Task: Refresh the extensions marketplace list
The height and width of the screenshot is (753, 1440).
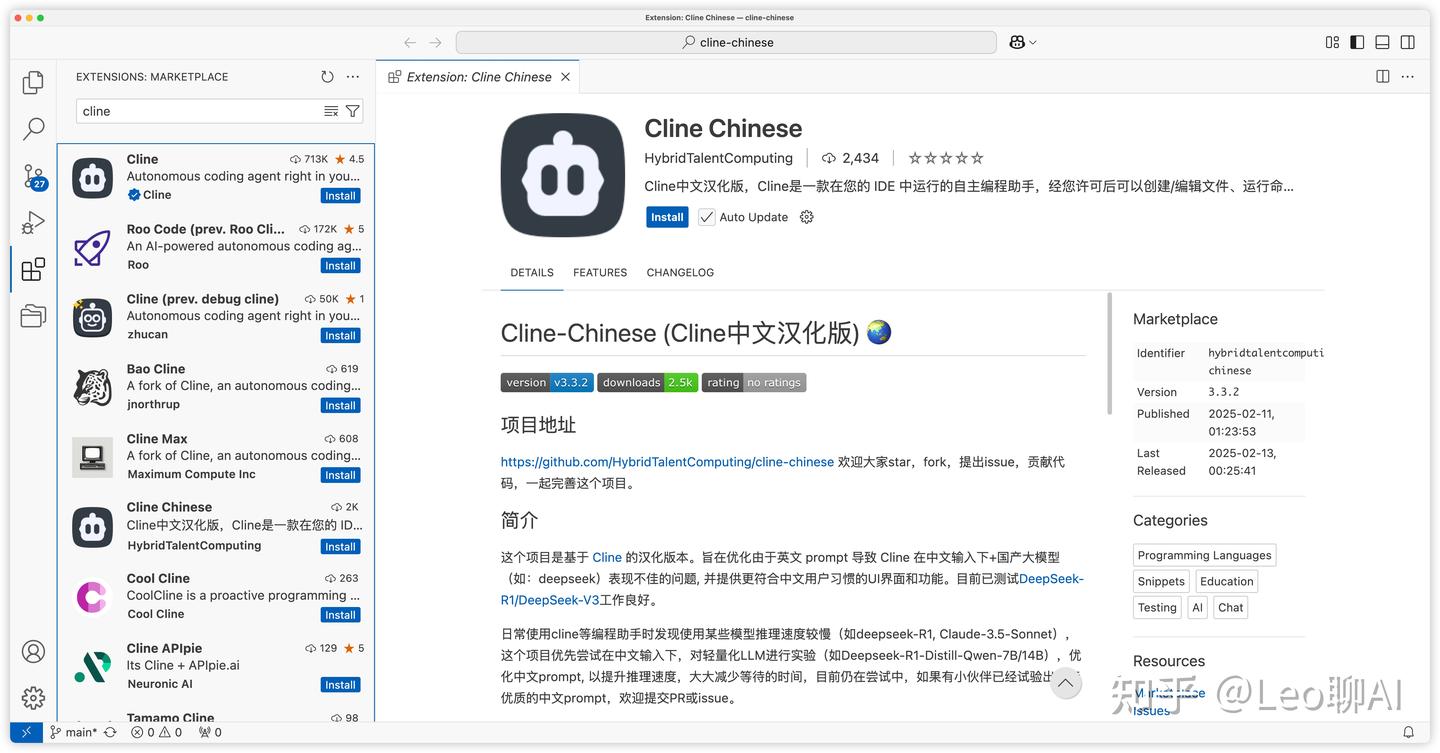Action: click(326, 76)
